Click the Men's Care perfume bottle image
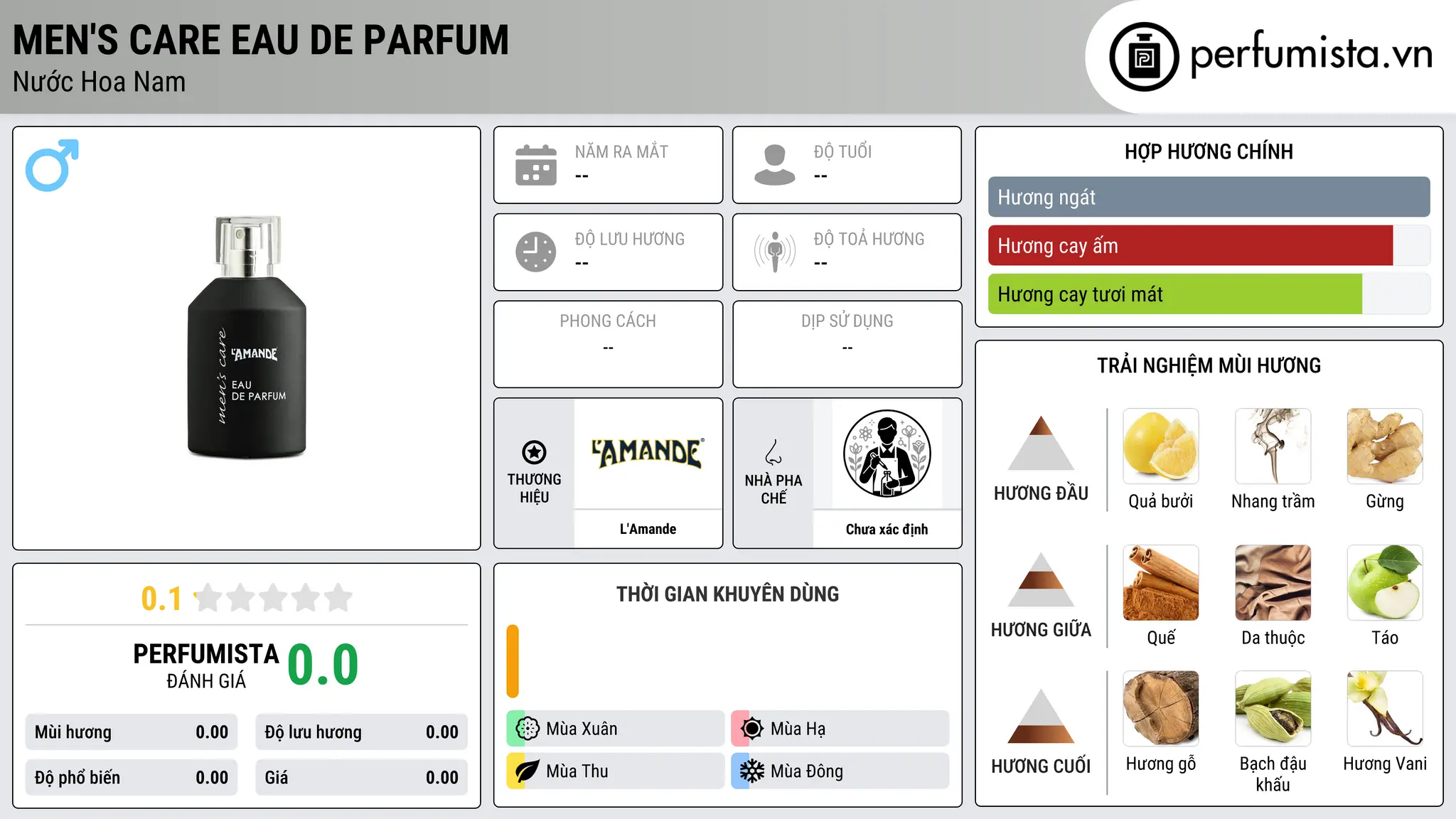The width and height of the screenshot is (1456, 819). (247, 337)
